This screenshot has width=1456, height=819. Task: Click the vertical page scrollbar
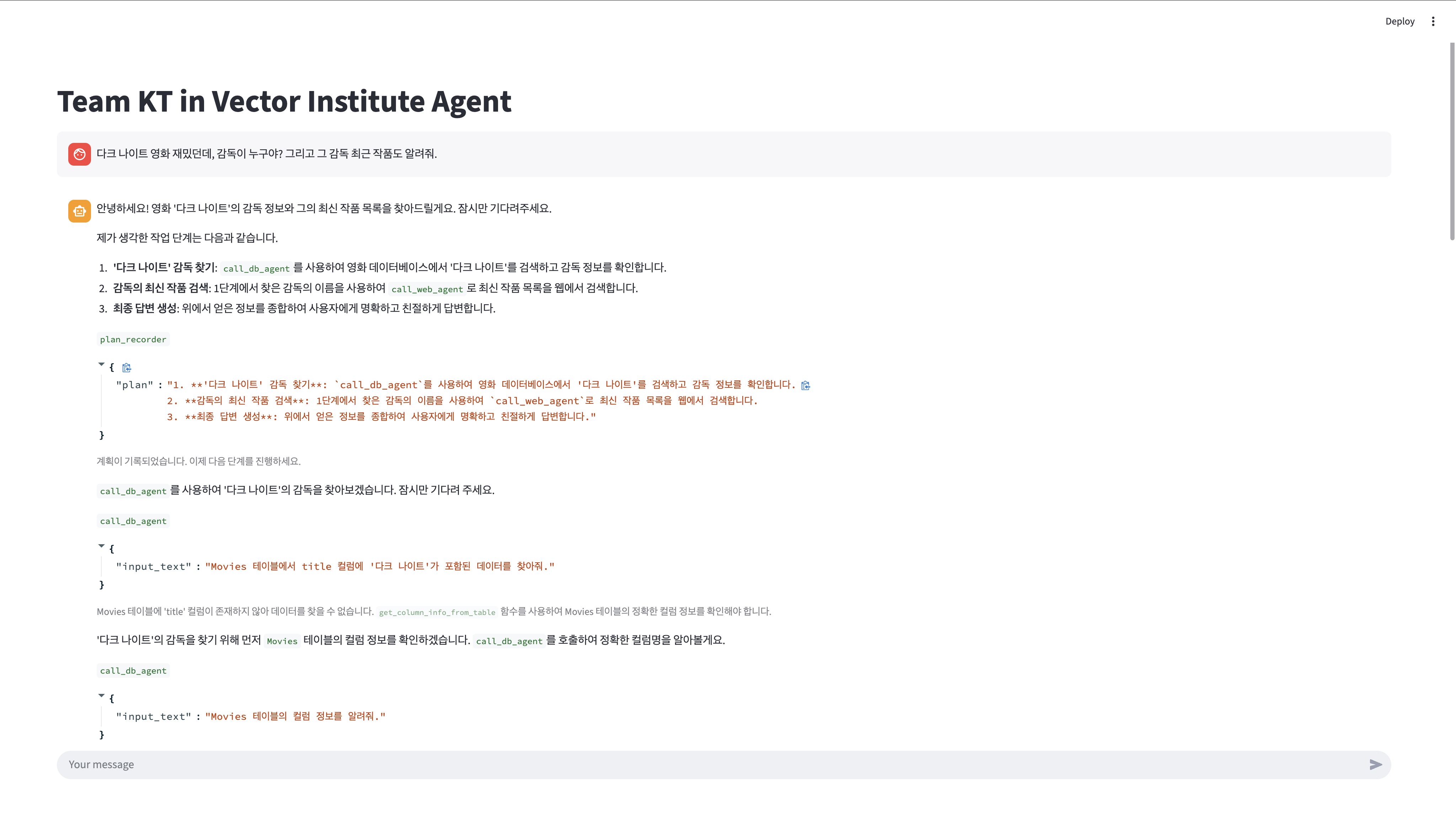[1452, 141]
